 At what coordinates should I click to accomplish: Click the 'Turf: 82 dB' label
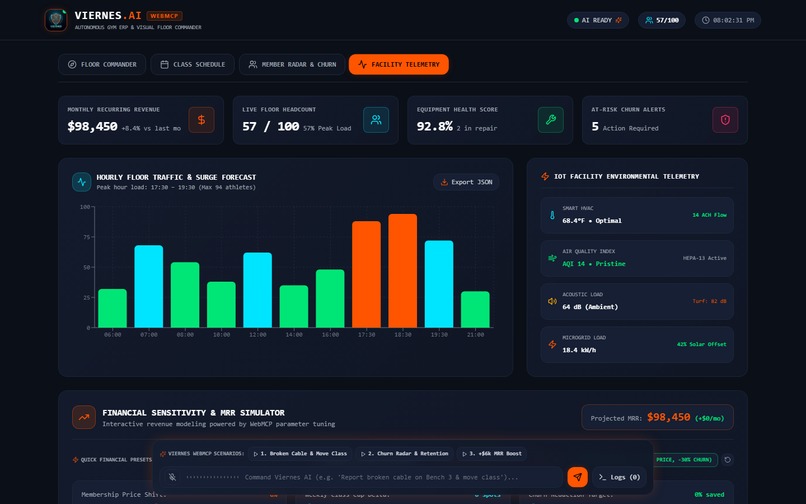[709, 301]
